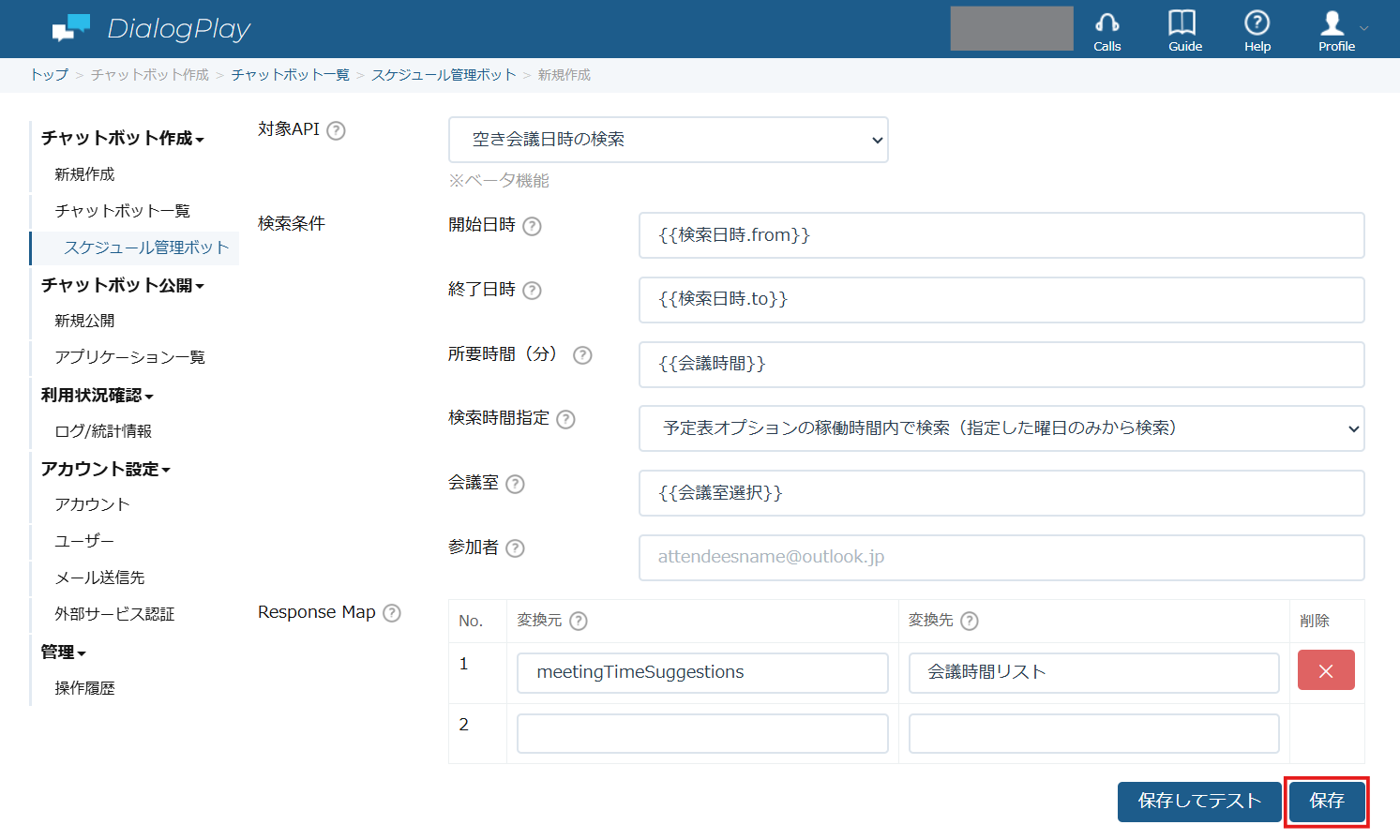The width and height of the screenshot is (1400, 840).
Task: Select ログ/統計情報 in sidebar
Action: 103,431
